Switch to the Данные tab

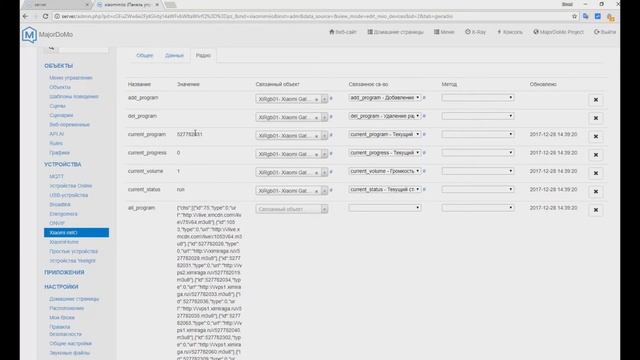[174, 55]
